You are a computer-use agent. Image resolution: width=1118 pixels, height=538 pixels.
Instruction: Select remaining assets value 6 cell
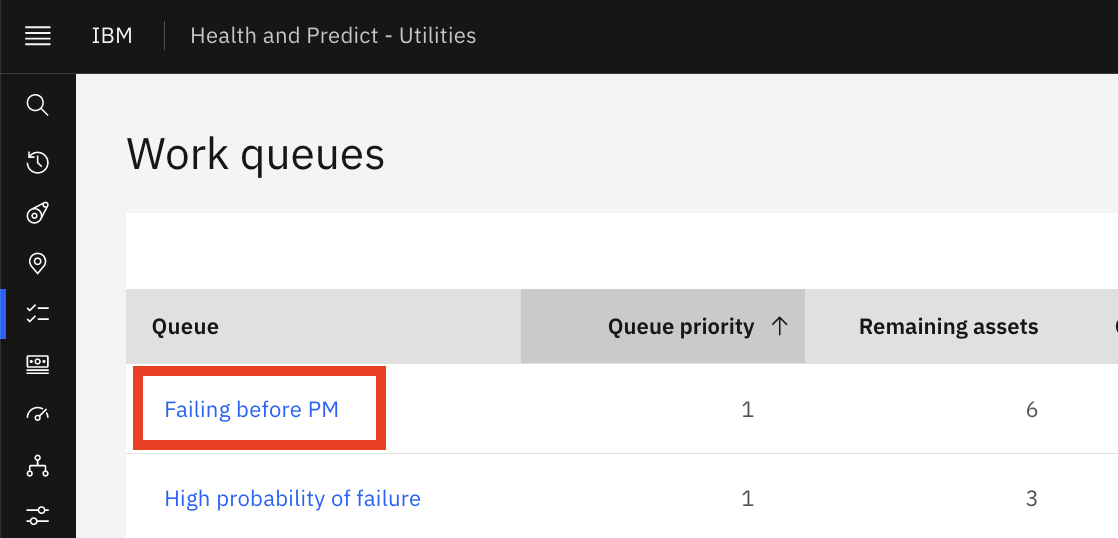[1031, 410]
